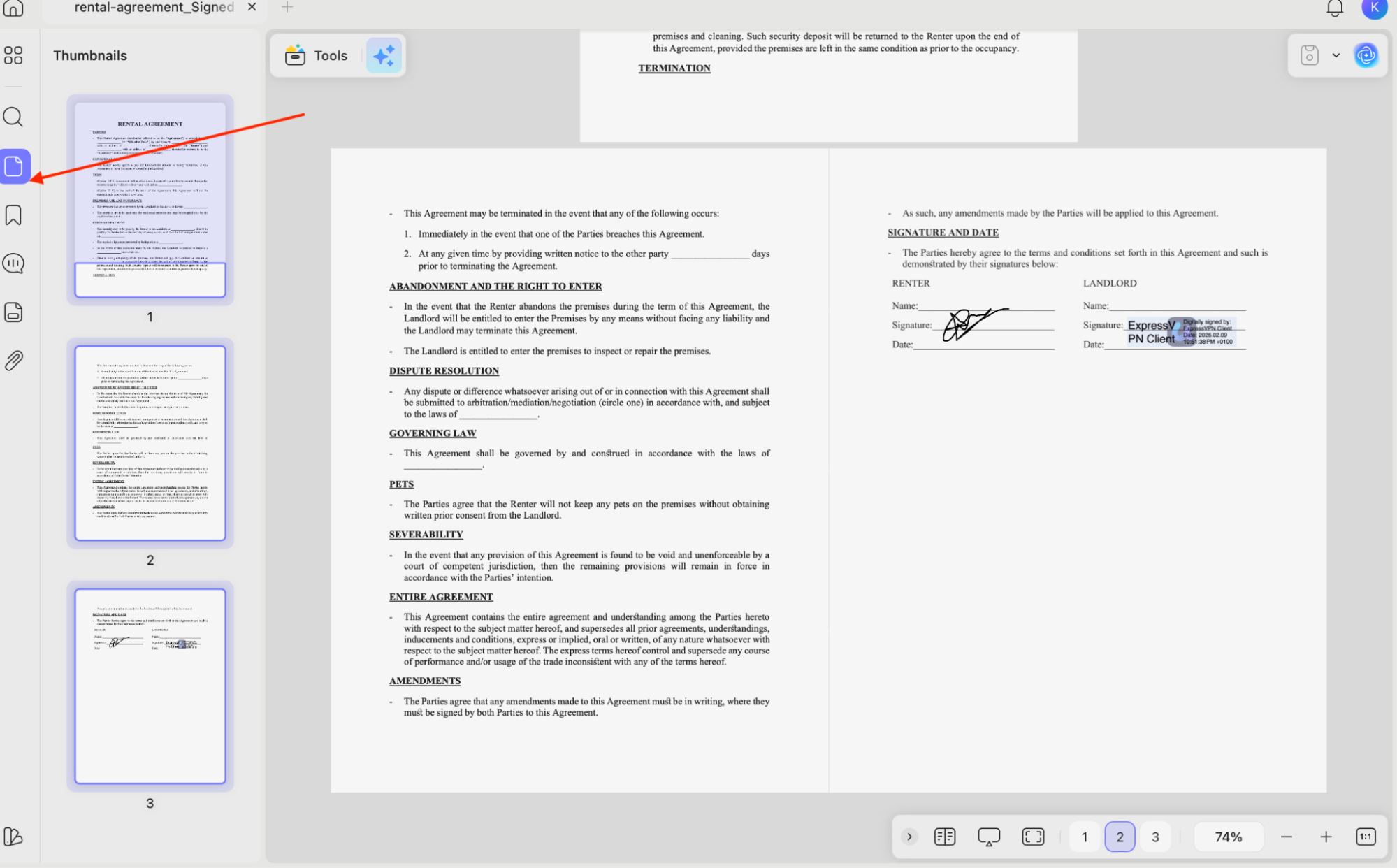This screenshot has width=1397, height=868.
Task: Click the Renter Name field line
Action: point(986,305)
